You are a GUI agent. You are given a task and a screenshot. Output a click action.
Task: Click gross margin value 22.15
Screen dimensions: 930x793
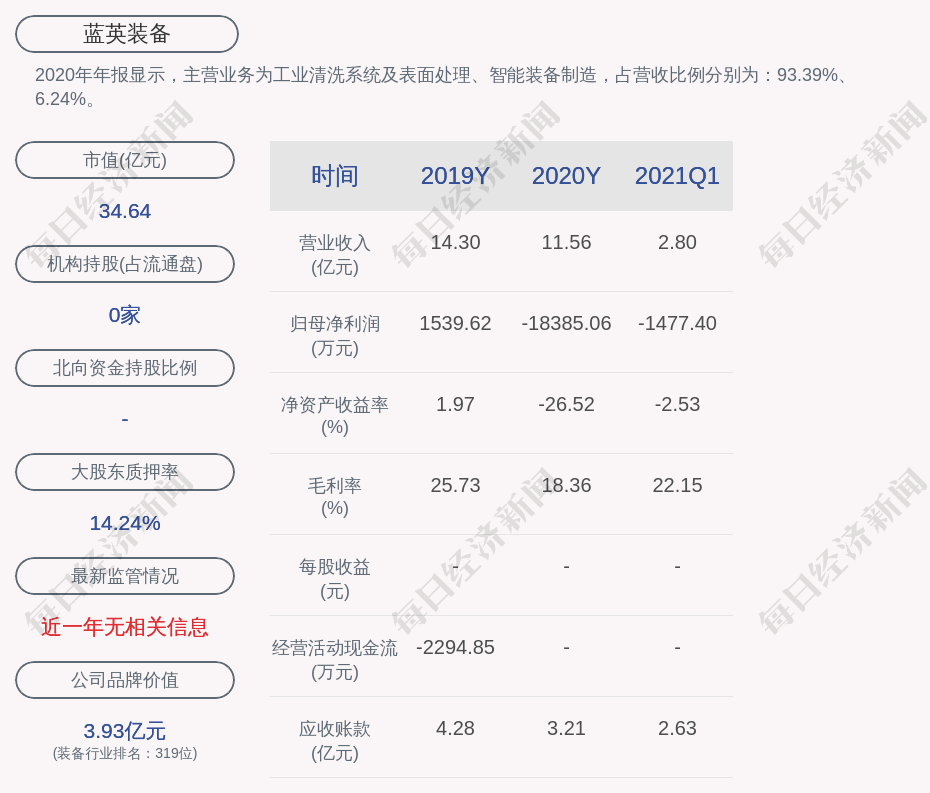point(677,485)
